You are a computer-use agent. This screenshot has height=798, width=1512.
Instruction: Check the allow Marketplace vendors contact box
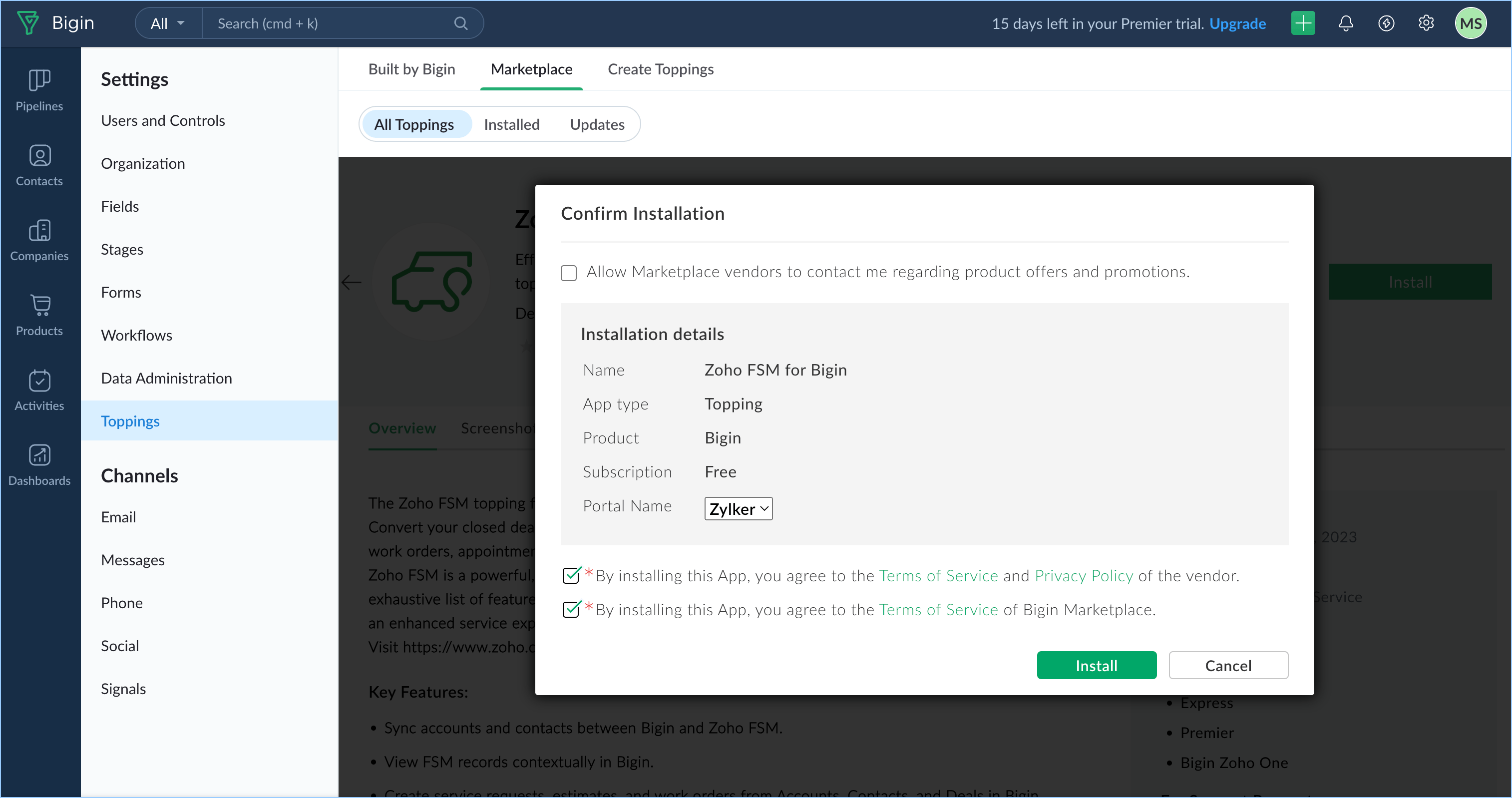click(569, 273)
